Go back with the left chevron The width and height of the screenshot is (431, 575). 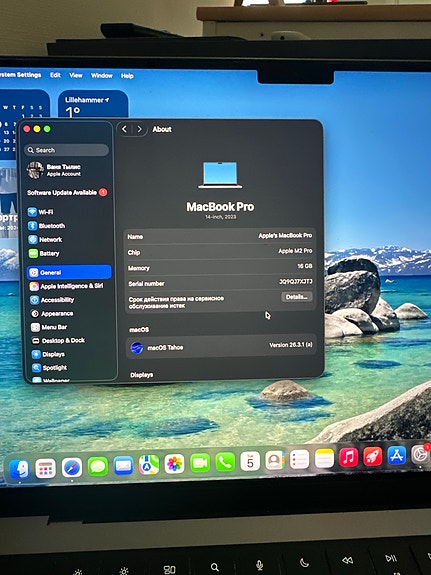click(124, 129)
